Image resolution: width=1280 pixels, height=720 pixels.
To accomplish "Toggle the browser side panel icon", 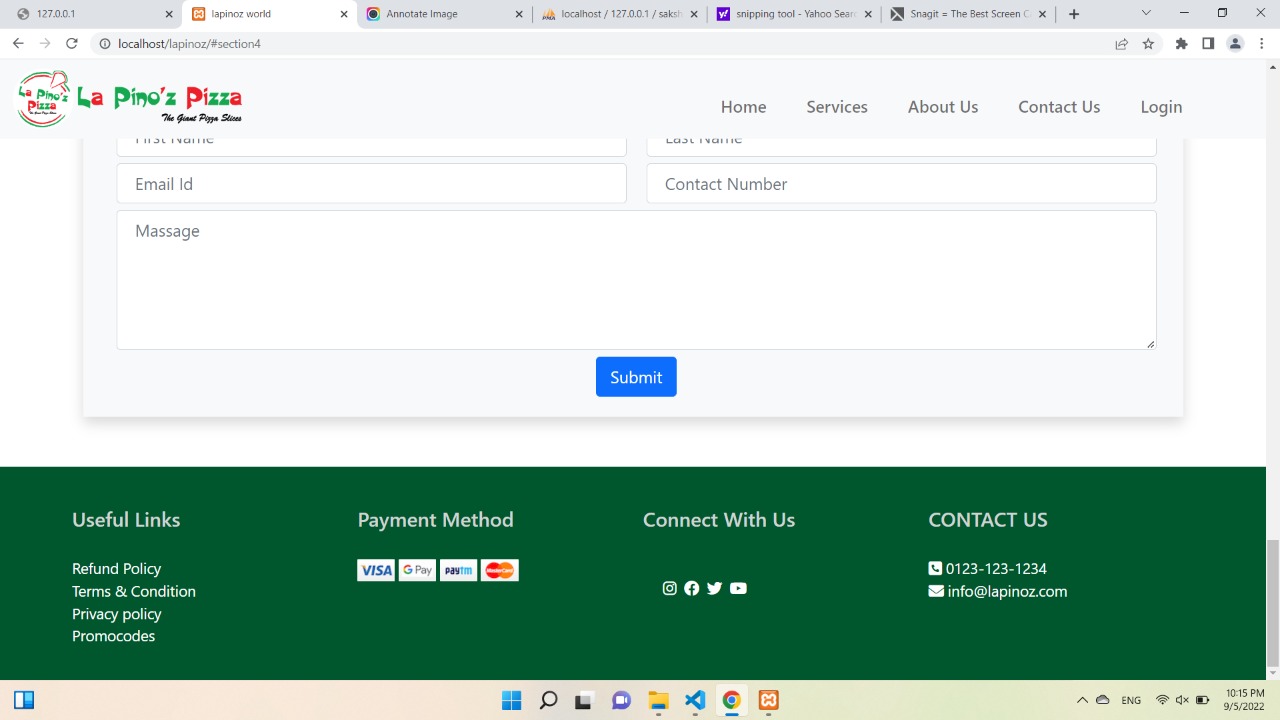I will click(1208, 43).
